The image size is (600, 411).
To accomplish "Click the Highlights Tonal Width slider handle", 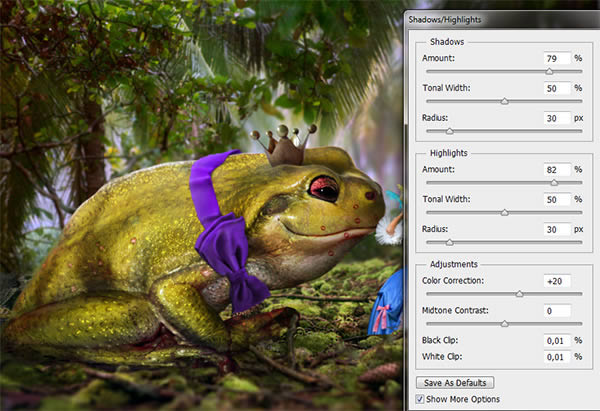I will pyautogui.click(x=505, y=212).
